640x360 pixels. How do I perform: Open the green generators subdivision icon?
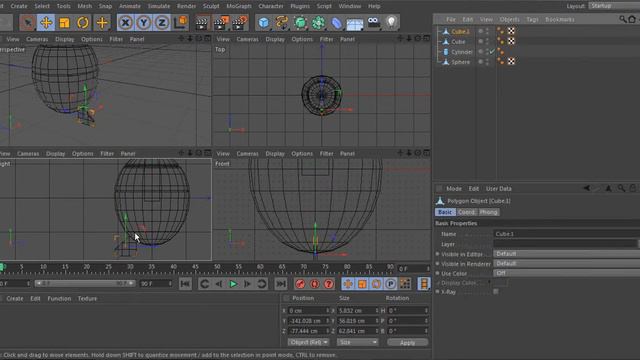[300, 22]
